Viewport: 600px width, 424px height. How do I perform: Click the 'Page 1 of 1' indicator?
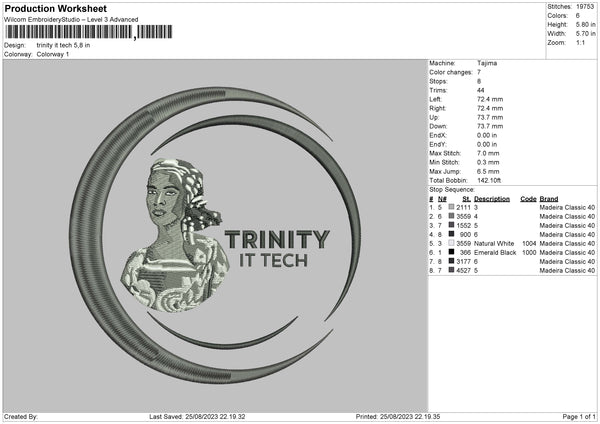[x=579, y=417]
